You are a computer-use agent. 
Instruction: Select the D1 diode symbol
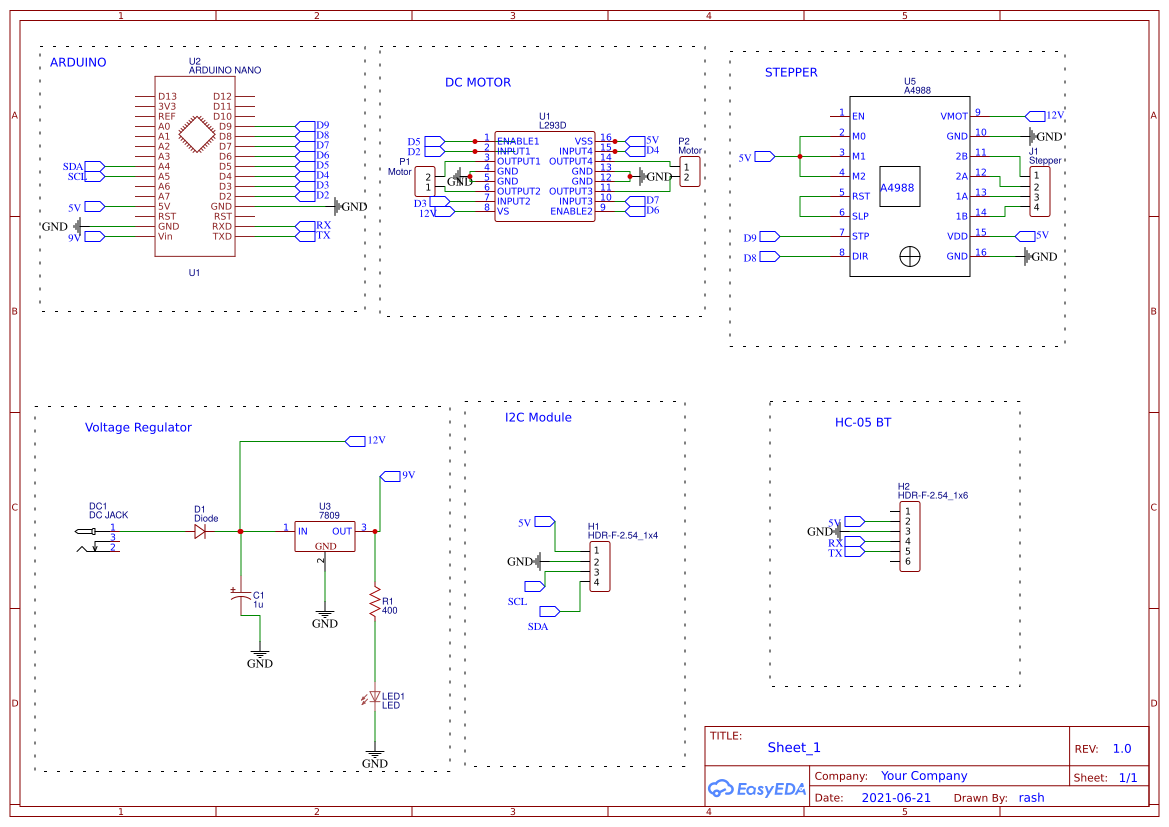click(201, 532)
